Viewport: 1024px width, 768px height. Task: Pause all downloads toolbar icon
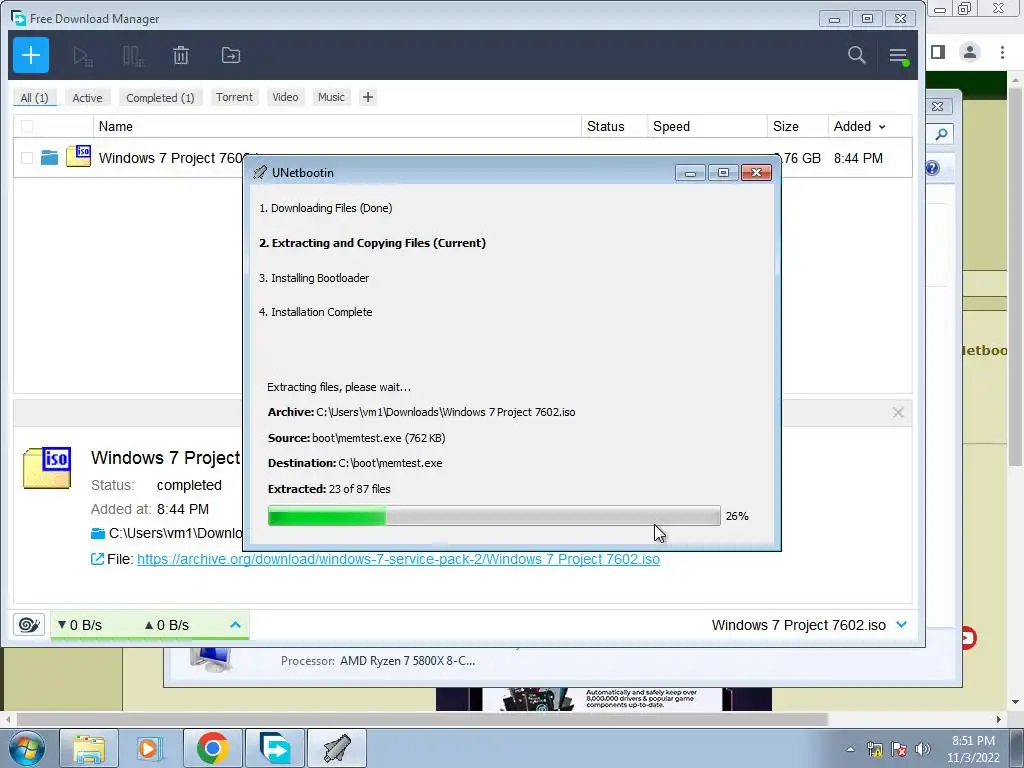[133, 56]
